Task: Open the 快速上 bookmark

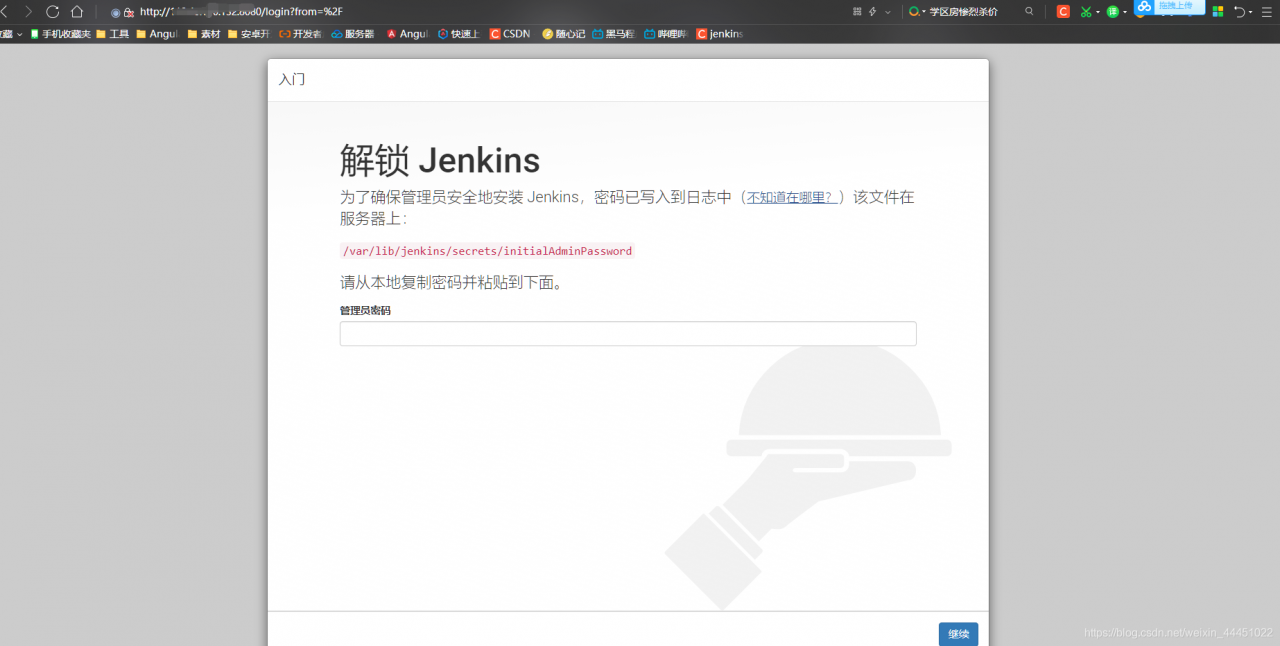Action: pos(459,34)
